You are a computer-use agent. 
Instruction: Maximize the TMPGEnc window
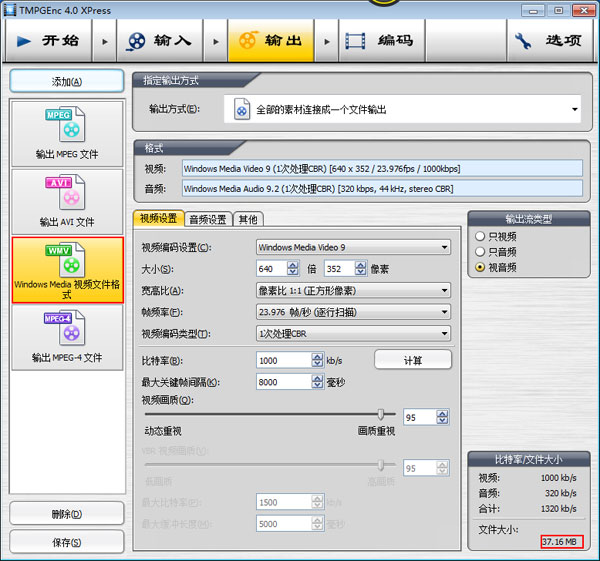click(558, 10)
